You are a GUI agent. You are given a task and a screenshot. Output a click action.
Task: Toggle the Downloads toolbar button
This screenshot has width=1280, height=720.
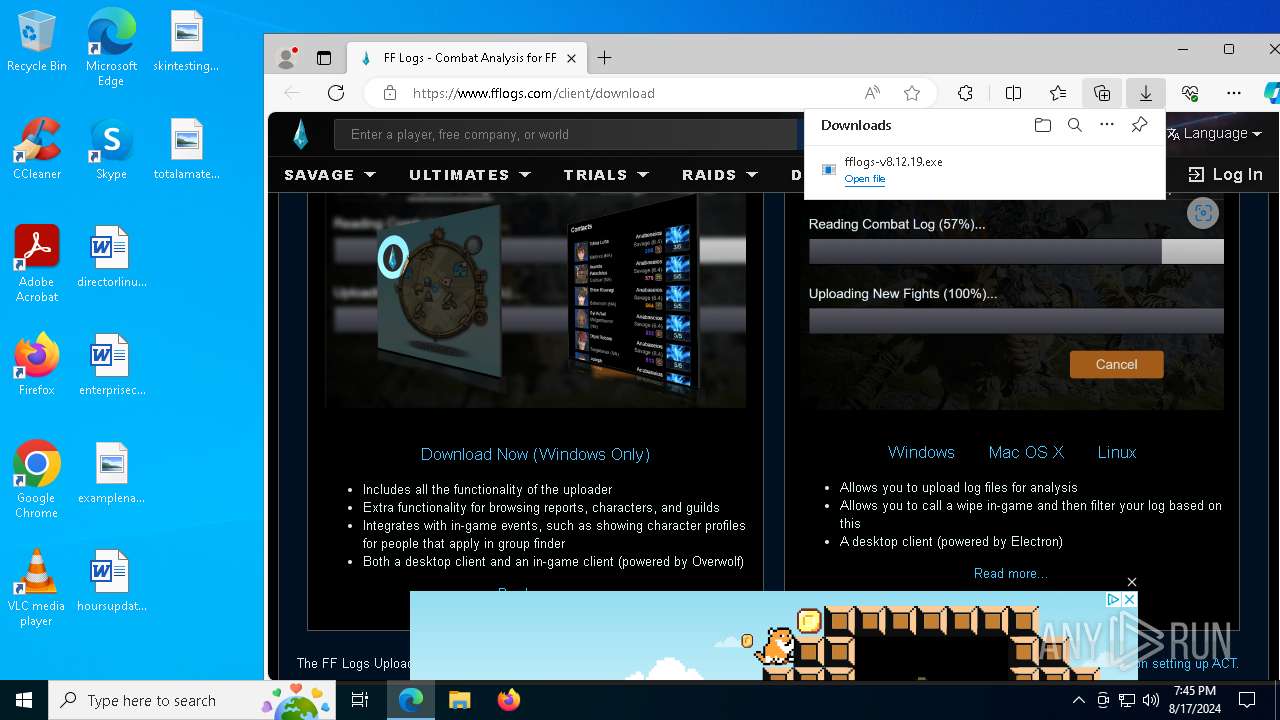point(1146,93)
